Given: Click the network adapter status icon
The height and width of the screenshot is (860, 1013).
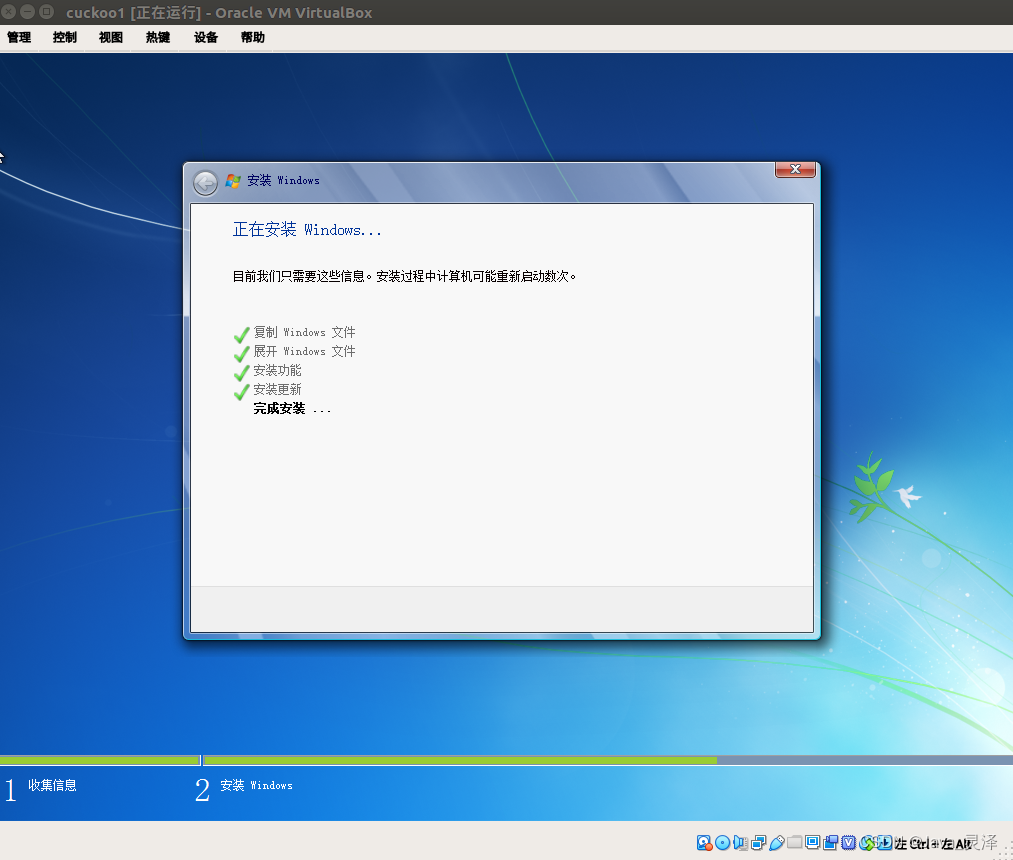Looking at the screenshot, I should click(757, 843).
